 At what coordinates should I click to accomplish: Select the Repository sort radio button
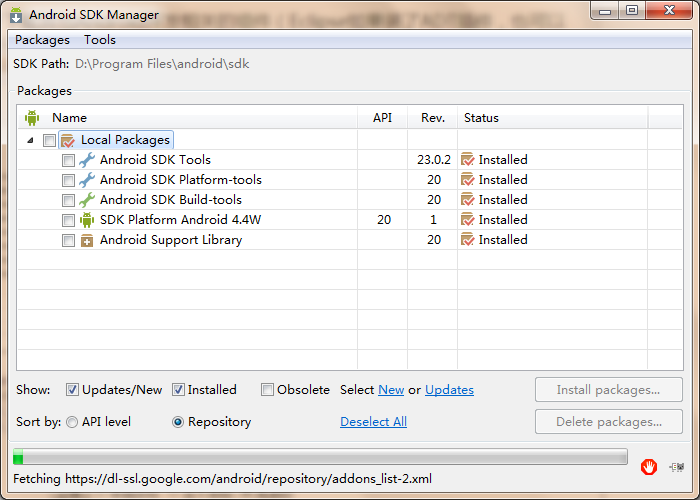pyautogui.click(x=178, y=422)
